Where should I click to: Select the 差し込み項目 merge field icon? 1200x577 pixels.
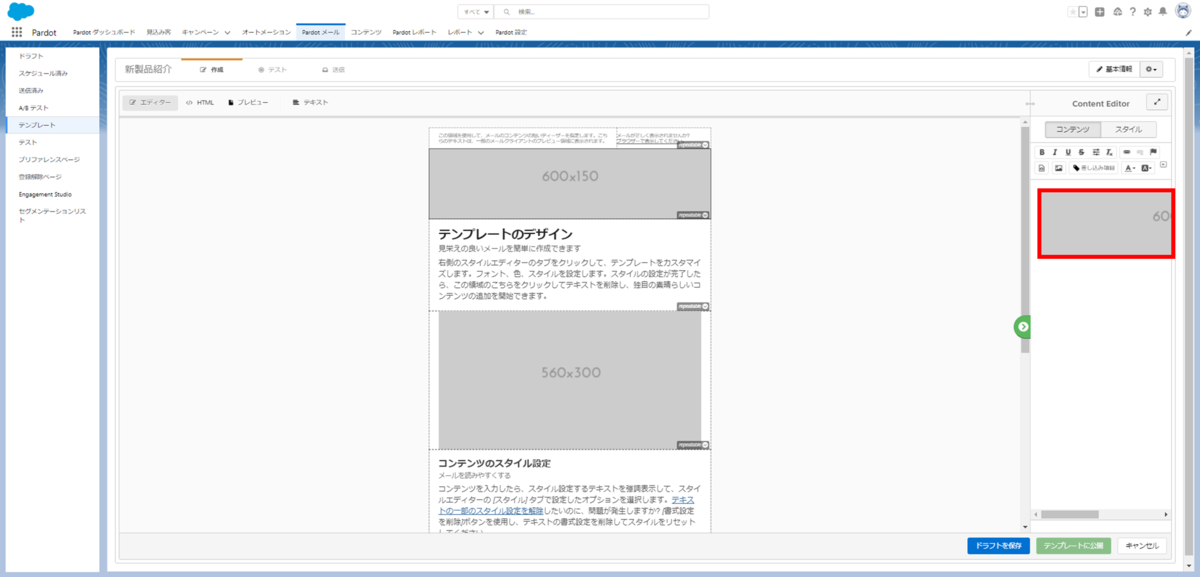click(x=1095, y=167)
